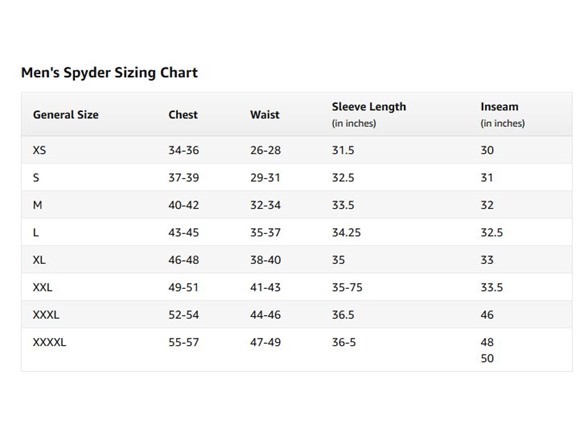Click the Men's Spyder Sizing Chart title
The width and height of the screenshot is (588, 441).
coord(109,72)
